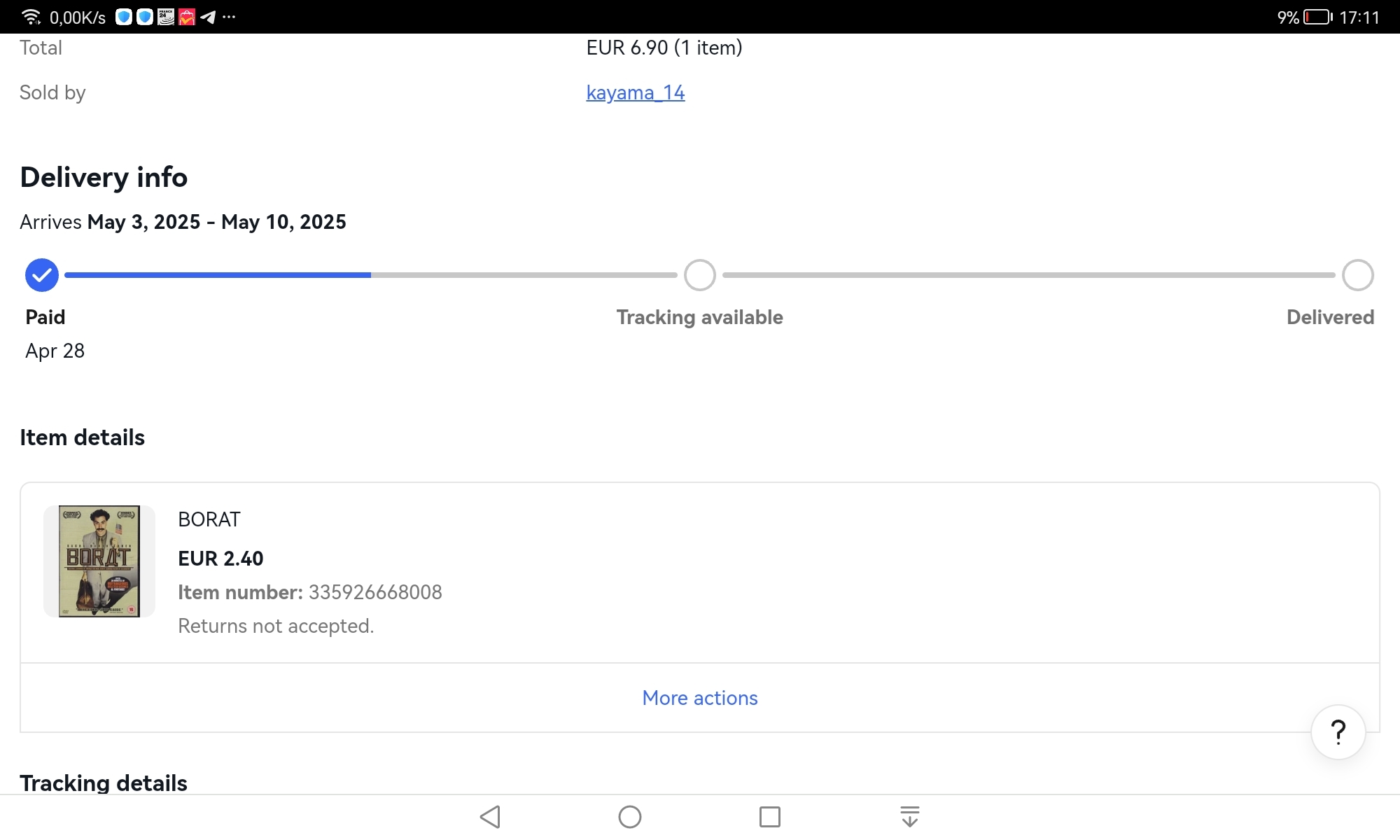Tap the red shopping bag notification icon
Viewport: 1400px width, 840px height.
[187, 17]
